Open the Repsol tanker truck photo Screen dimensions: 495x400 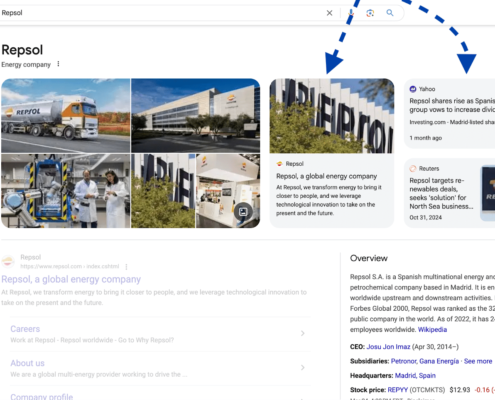(66, 116)
